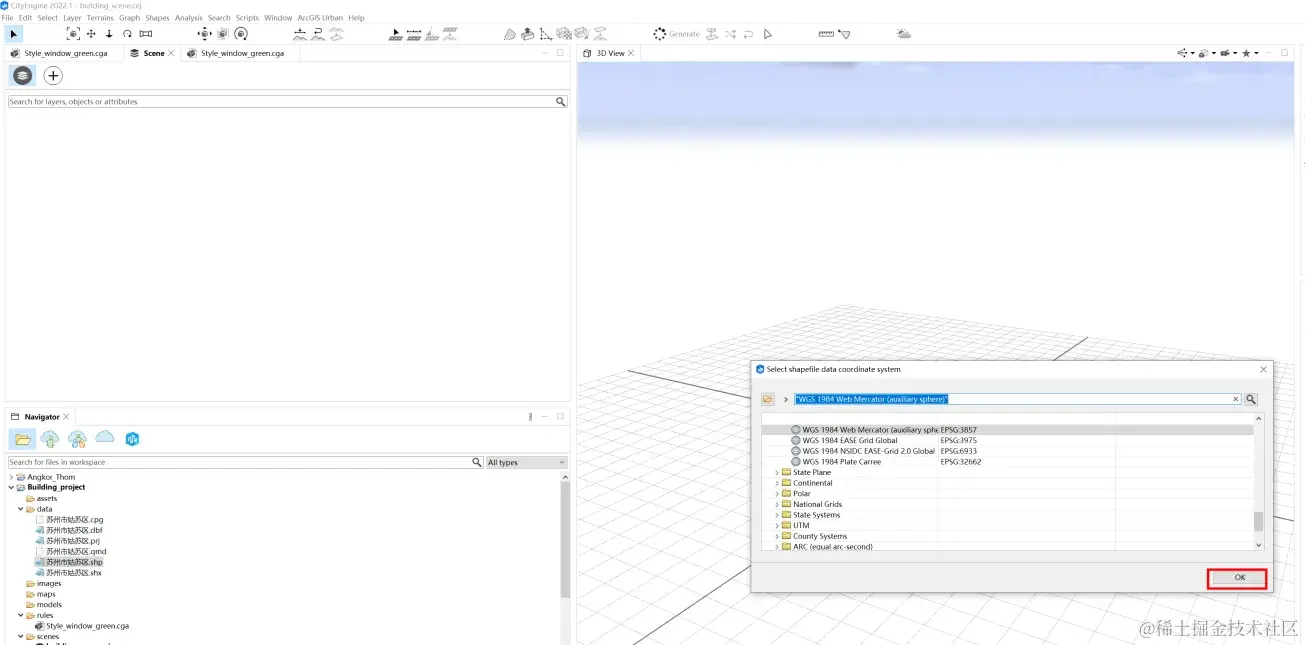Click the plain cloud icon in Navigator
Image resolution: width=1305 pixels, height=645 pixels.
pos(104,438)
